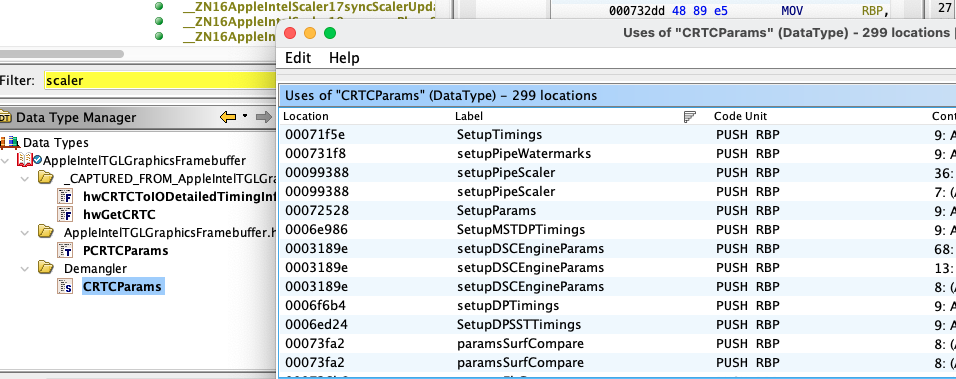Select the setupDPTimings row
This screenshot has height=379, width=956.
point(618,305)
